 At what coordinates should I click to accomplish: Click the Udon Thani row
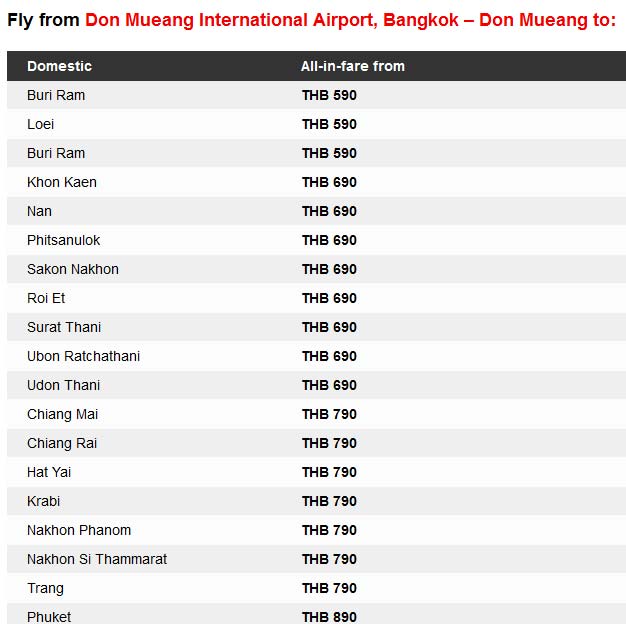64,385
